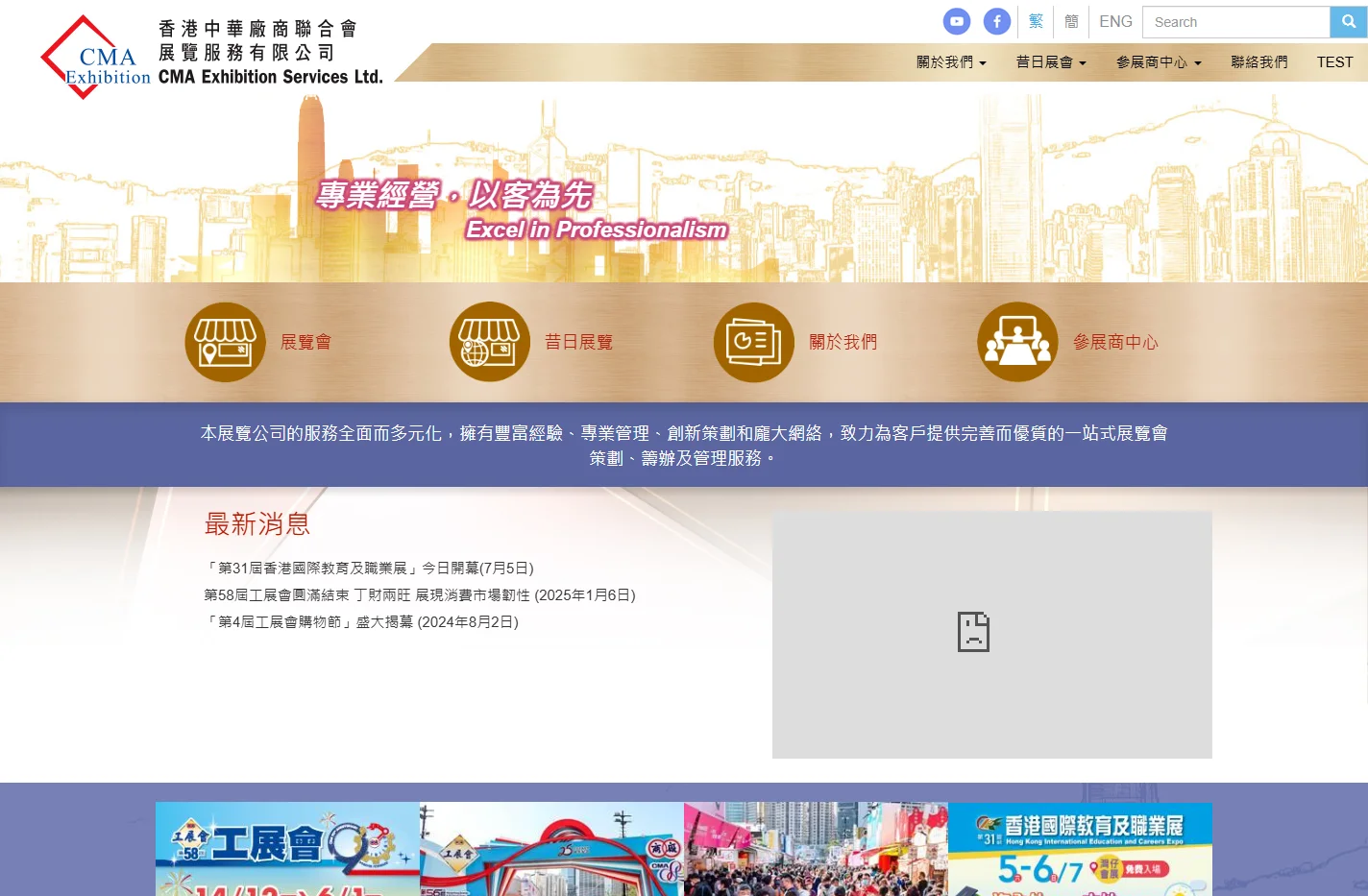The height and width of the screenshot is (896, 1368).
Task: Open the crowded fair street photo thumbnail
Action: [816, 849]
